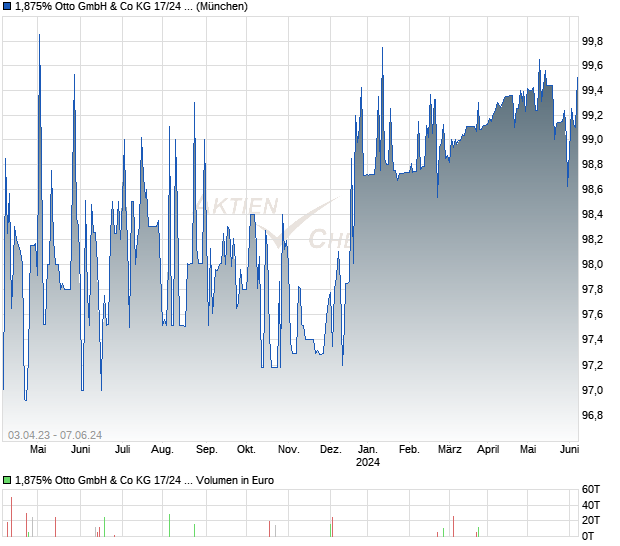Click the April month label

click(488, 450)
